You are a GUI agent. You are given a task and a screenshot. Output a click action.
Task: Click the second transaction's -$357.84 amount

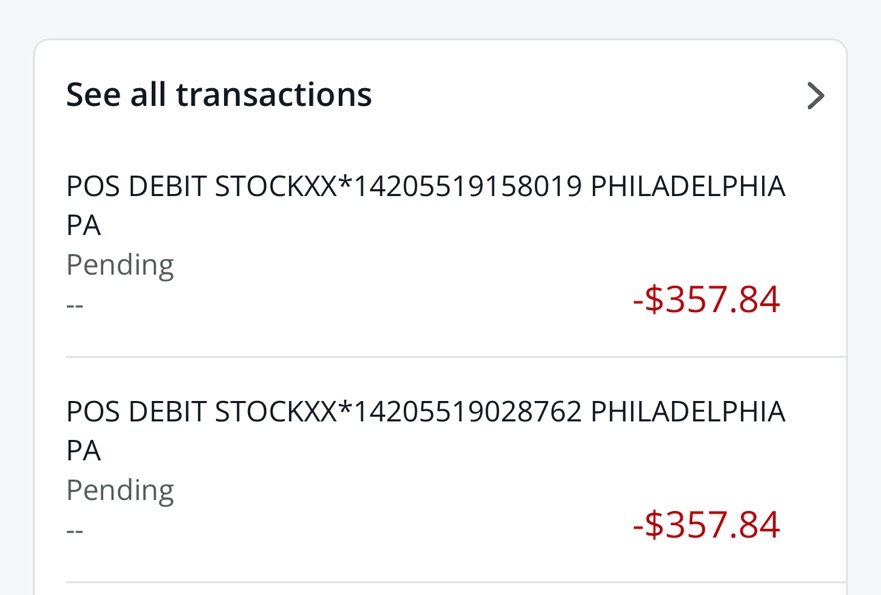point(706,524)
